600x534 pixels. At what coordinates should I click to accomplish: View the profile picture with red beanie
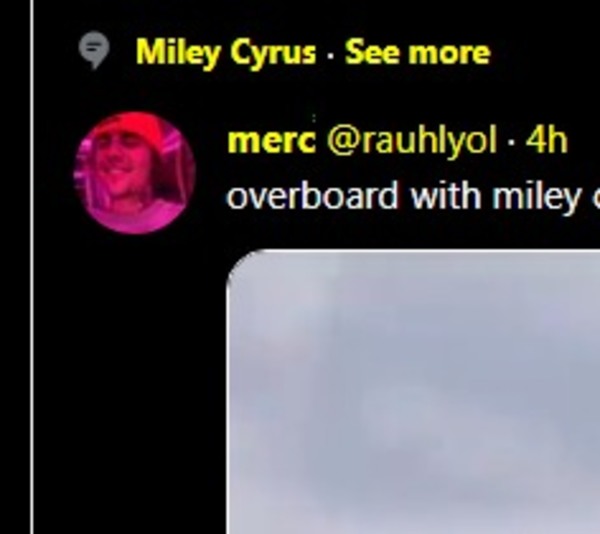pos(135,173)
